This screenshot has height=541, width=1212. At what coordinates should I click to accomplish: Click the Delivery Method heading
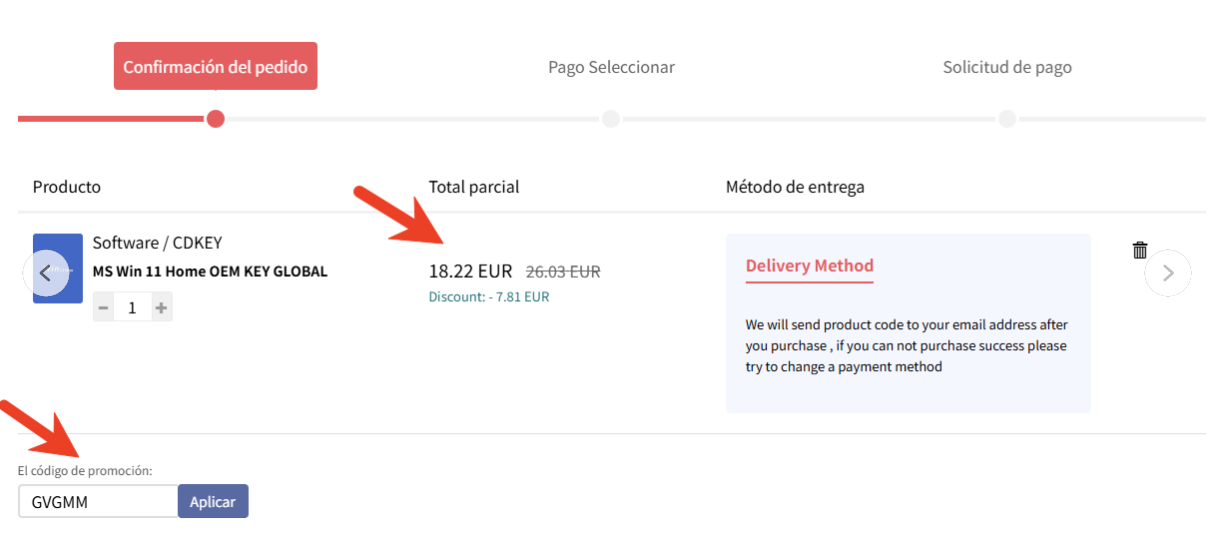pyautogui.click(x=809, y=266)
